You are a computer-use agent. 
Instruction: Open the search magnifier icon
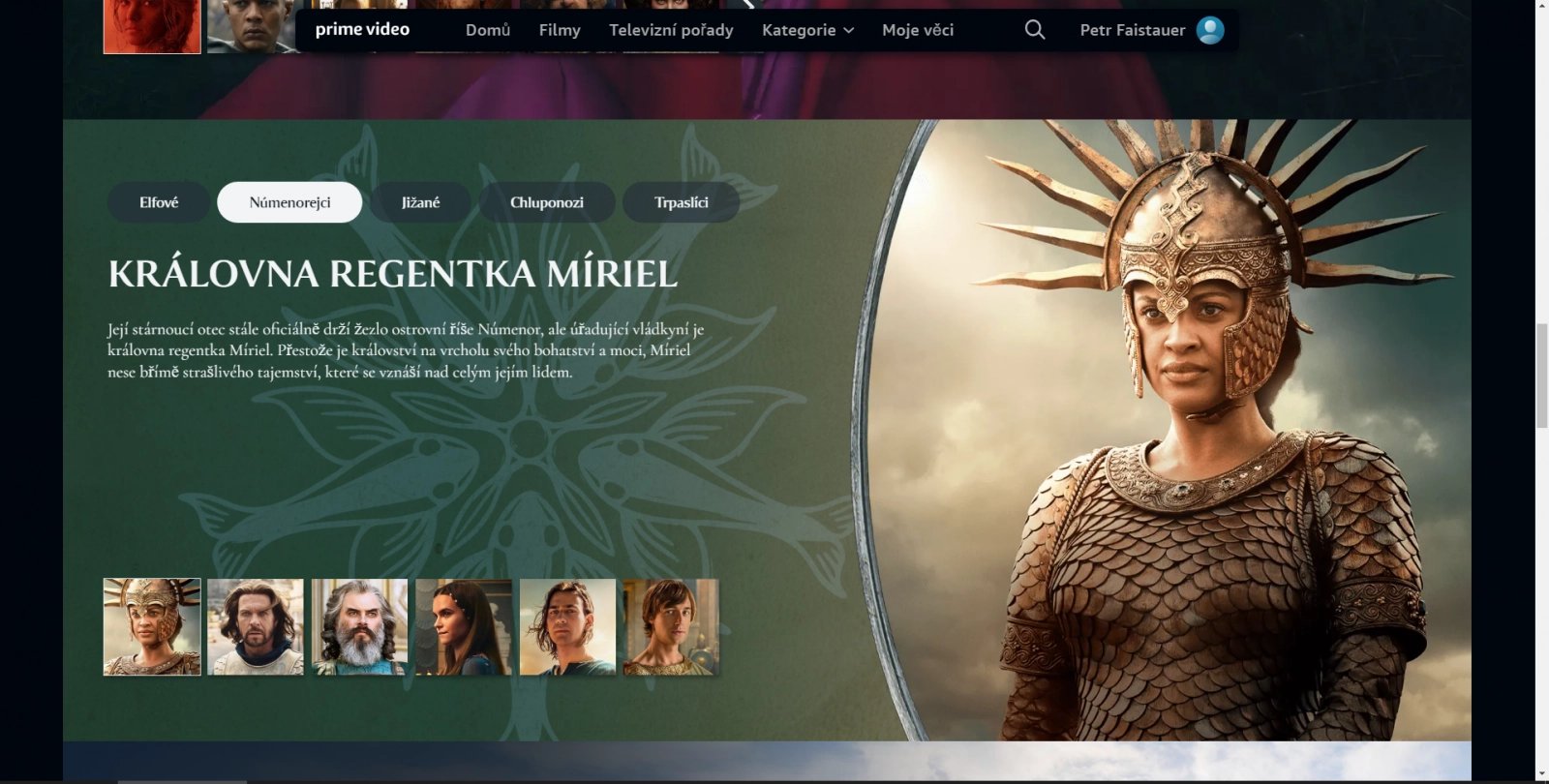[x=1035, y=30]
